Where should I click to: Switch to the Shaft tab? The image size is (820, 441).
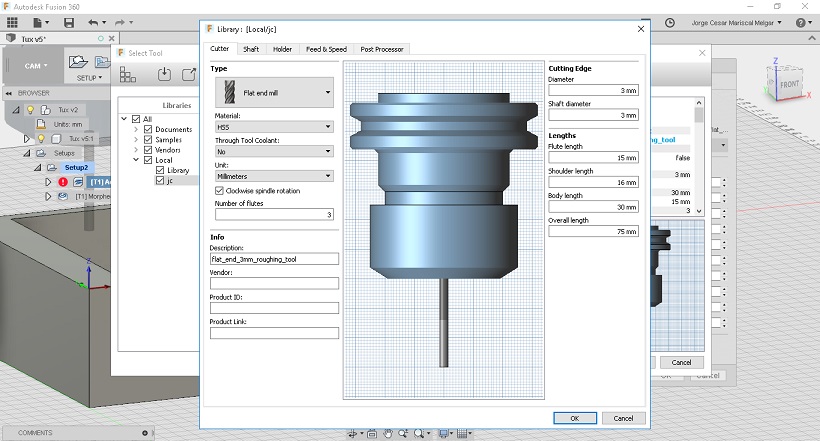tap(251, 49)
